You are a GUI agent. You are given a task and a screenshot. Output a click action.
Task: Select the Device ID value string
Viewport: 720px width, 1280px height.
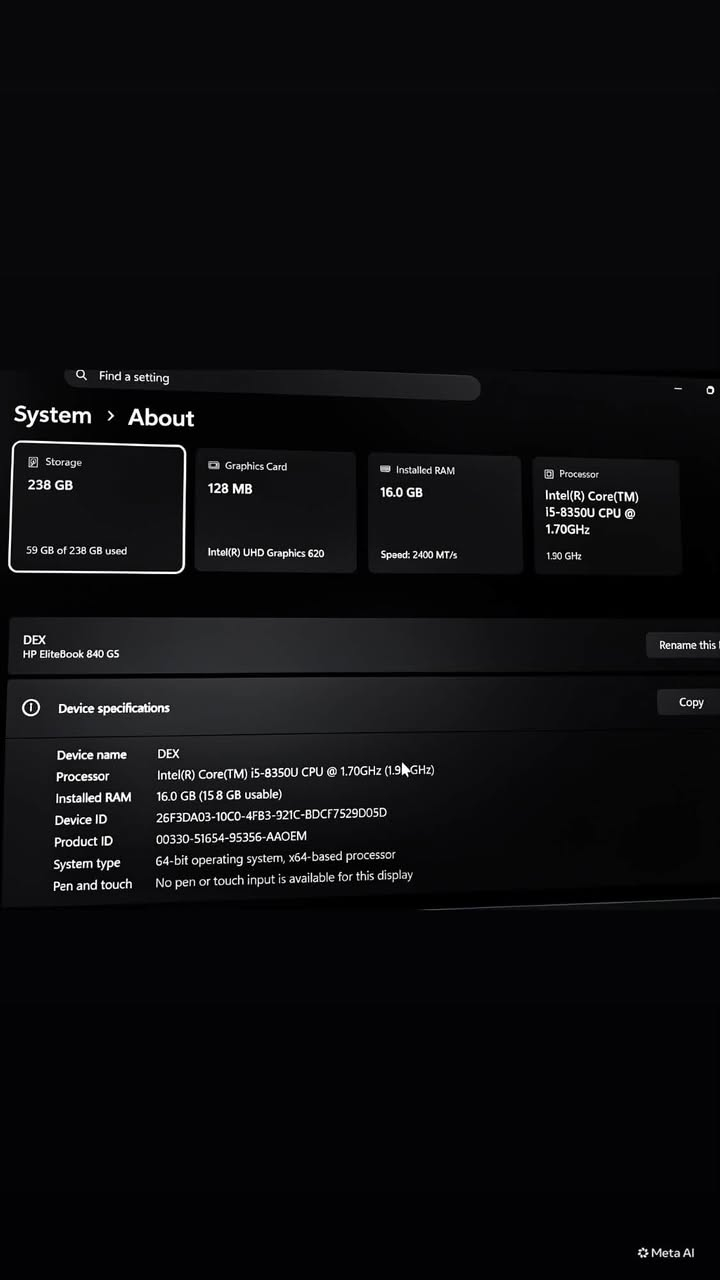(x=271, y=815)
